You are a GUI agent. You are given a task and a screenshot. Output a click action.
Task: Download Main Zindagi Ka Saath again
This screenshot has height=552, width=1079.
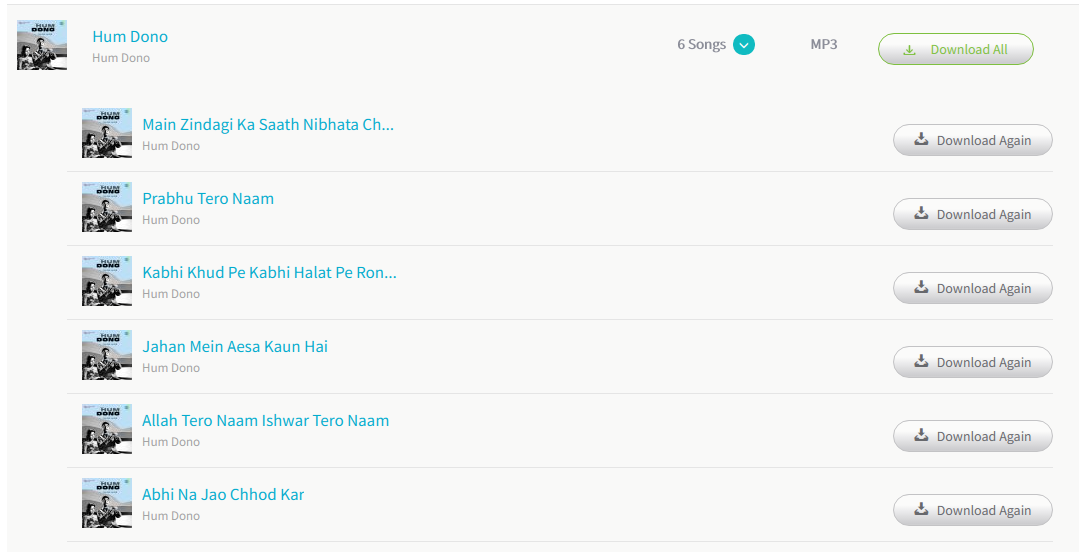[972, 140]
